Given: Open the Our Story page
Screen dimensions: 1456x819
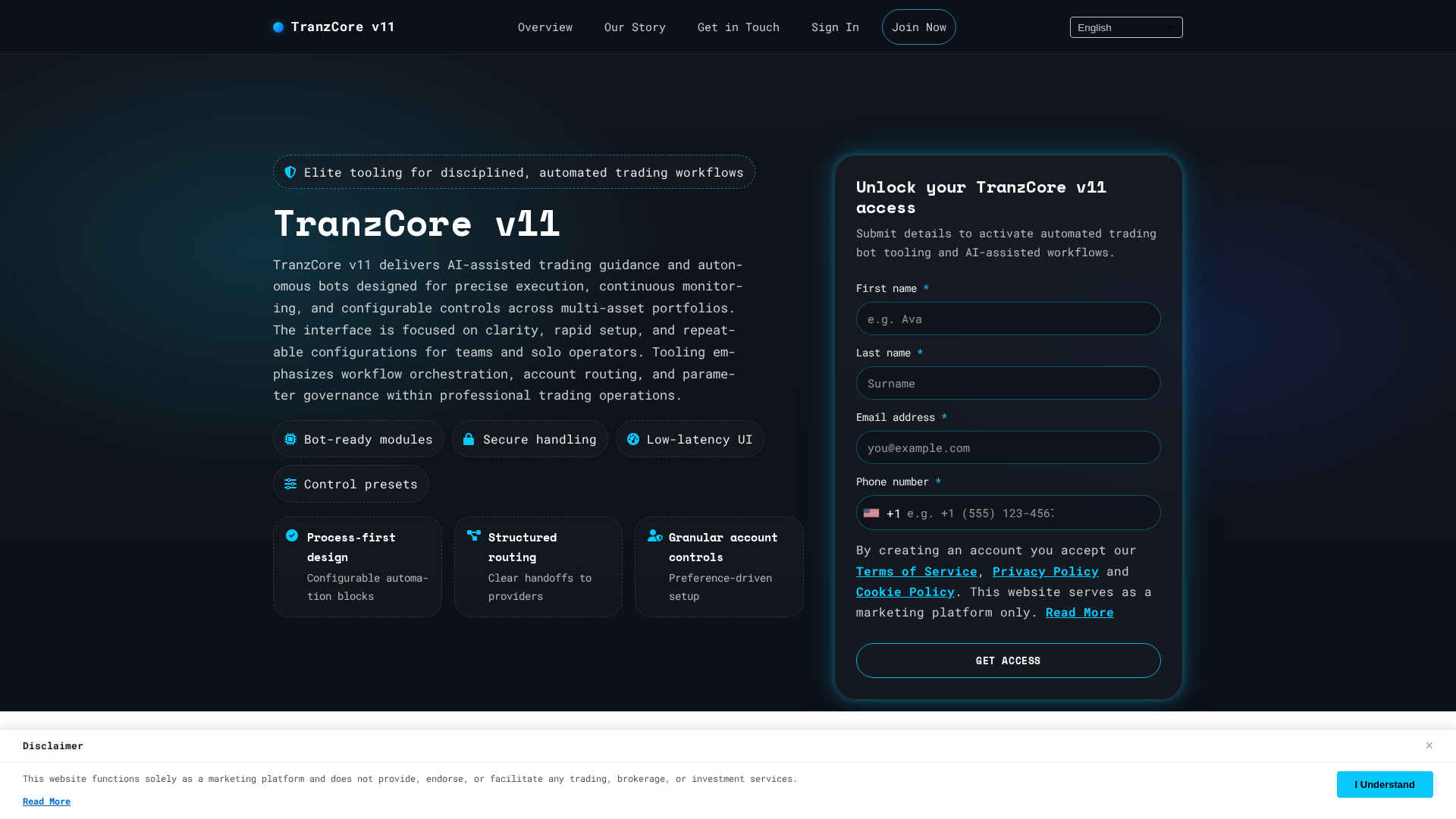Looking at the screenshot, I should click(x=635, y=27).
